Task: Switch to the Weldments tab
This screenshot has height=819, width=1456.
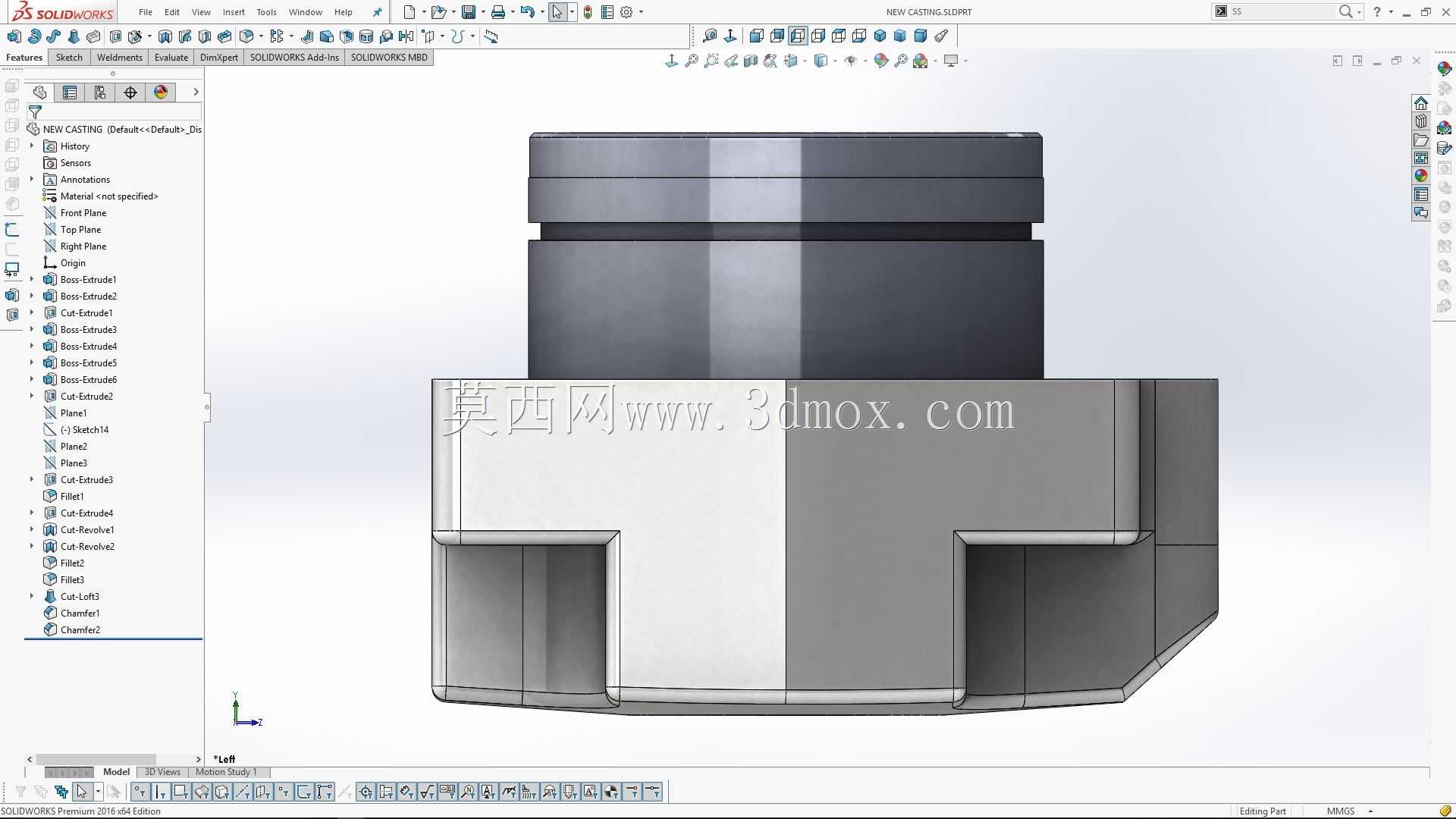Action: pyautogui.click(x=119, y=58)
